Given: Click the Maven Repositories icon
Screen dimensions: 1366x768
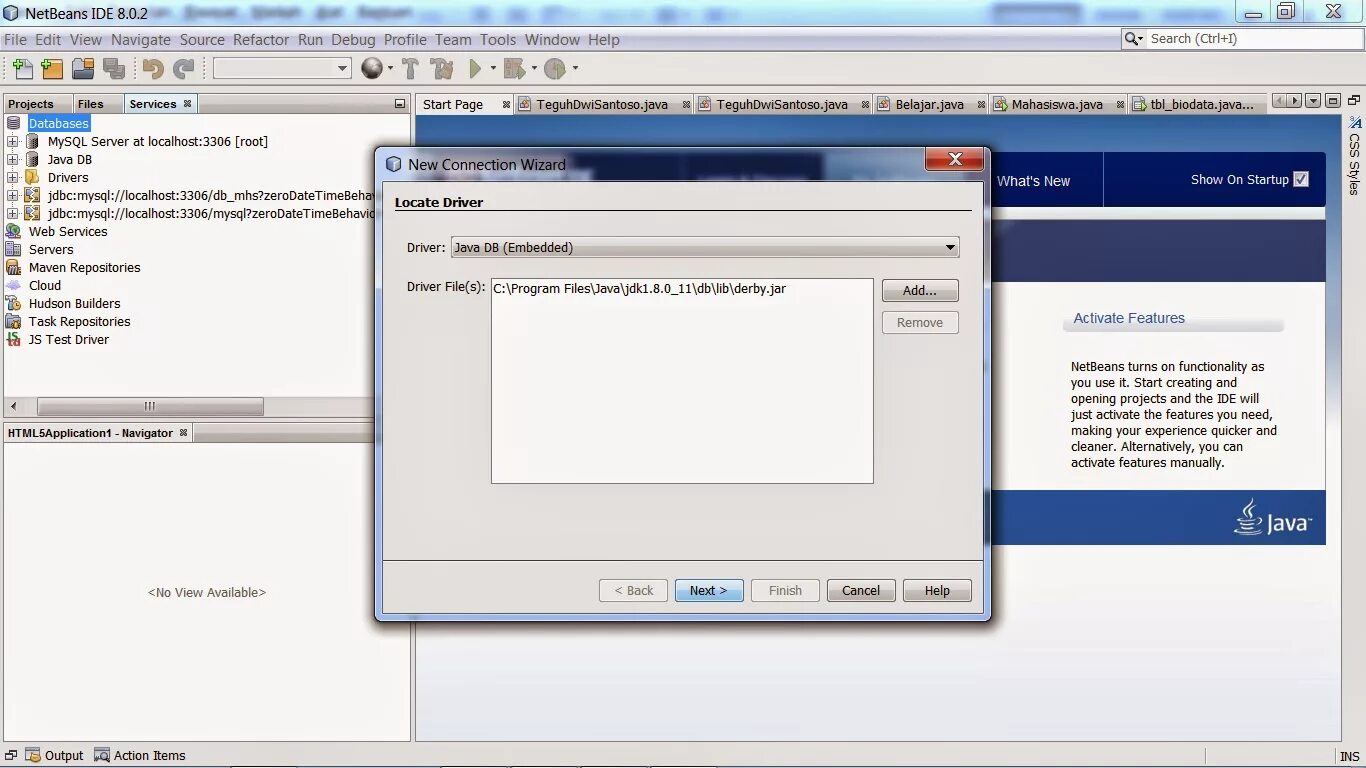Looking at the screenshot, I should click(x=13, y=267).
